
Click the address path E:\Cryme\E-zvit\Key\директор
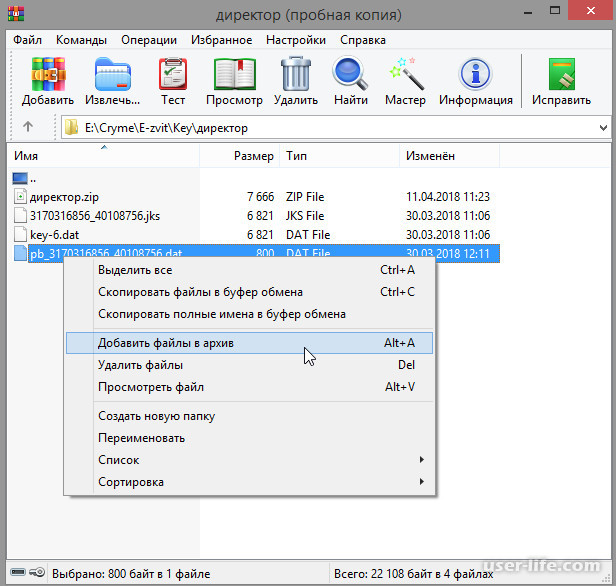point(166,128)
